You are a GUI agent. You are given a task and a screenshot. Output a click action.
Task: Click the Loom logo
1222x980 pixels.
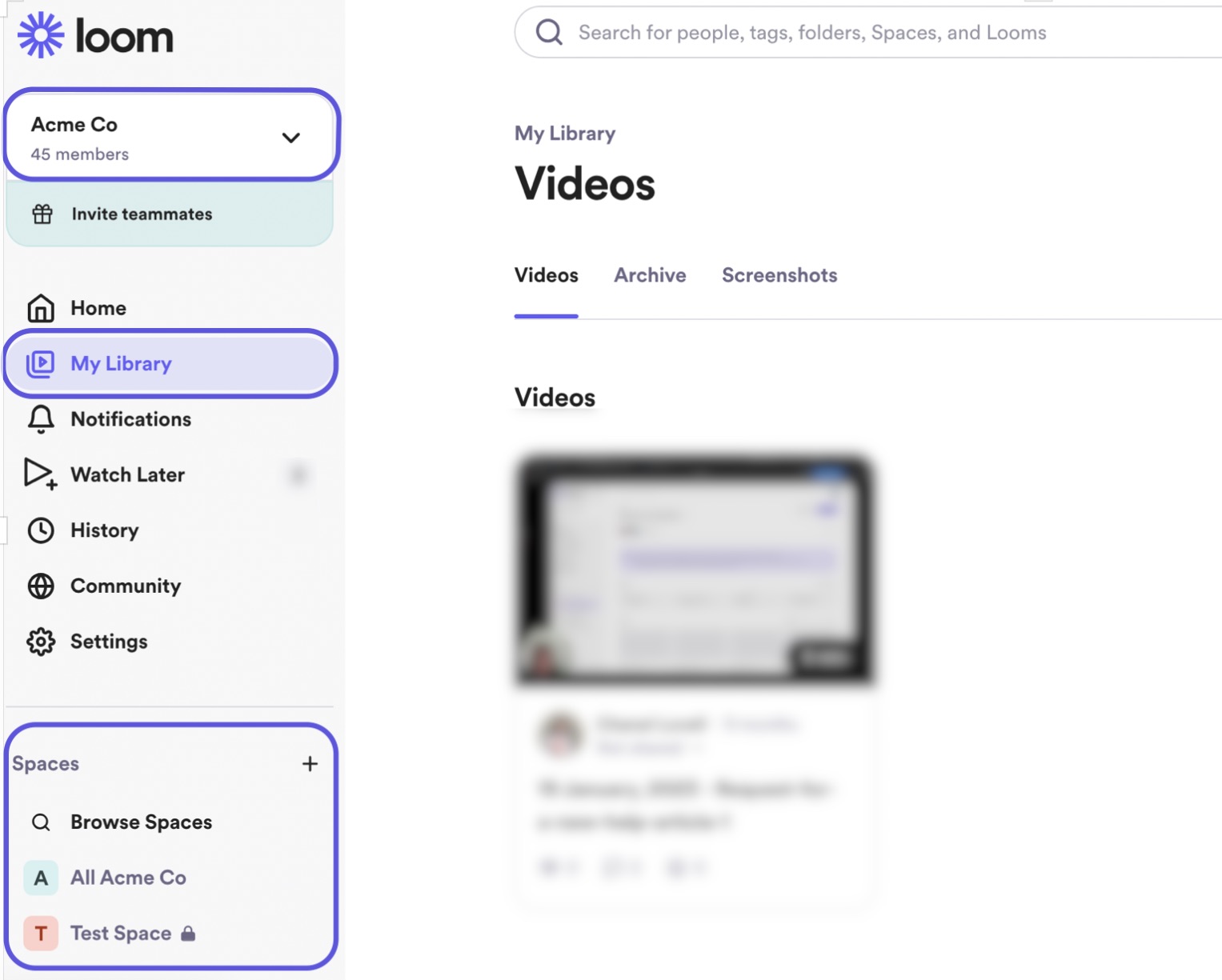pos(95,36)
